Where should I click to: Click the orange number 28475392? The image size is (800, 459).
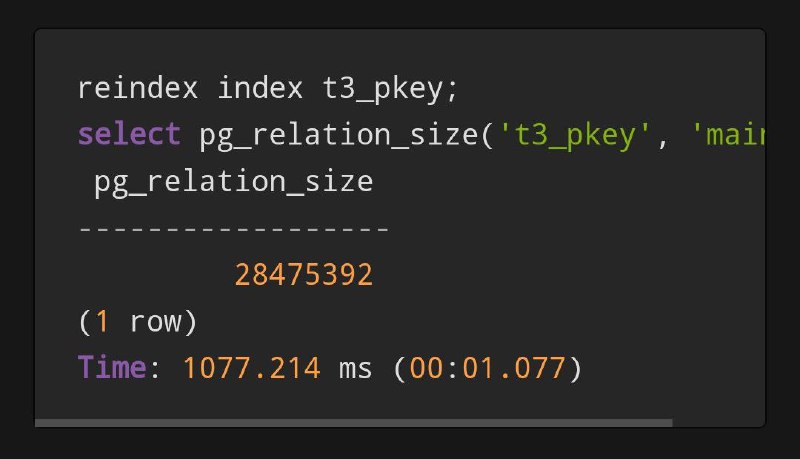304,275
